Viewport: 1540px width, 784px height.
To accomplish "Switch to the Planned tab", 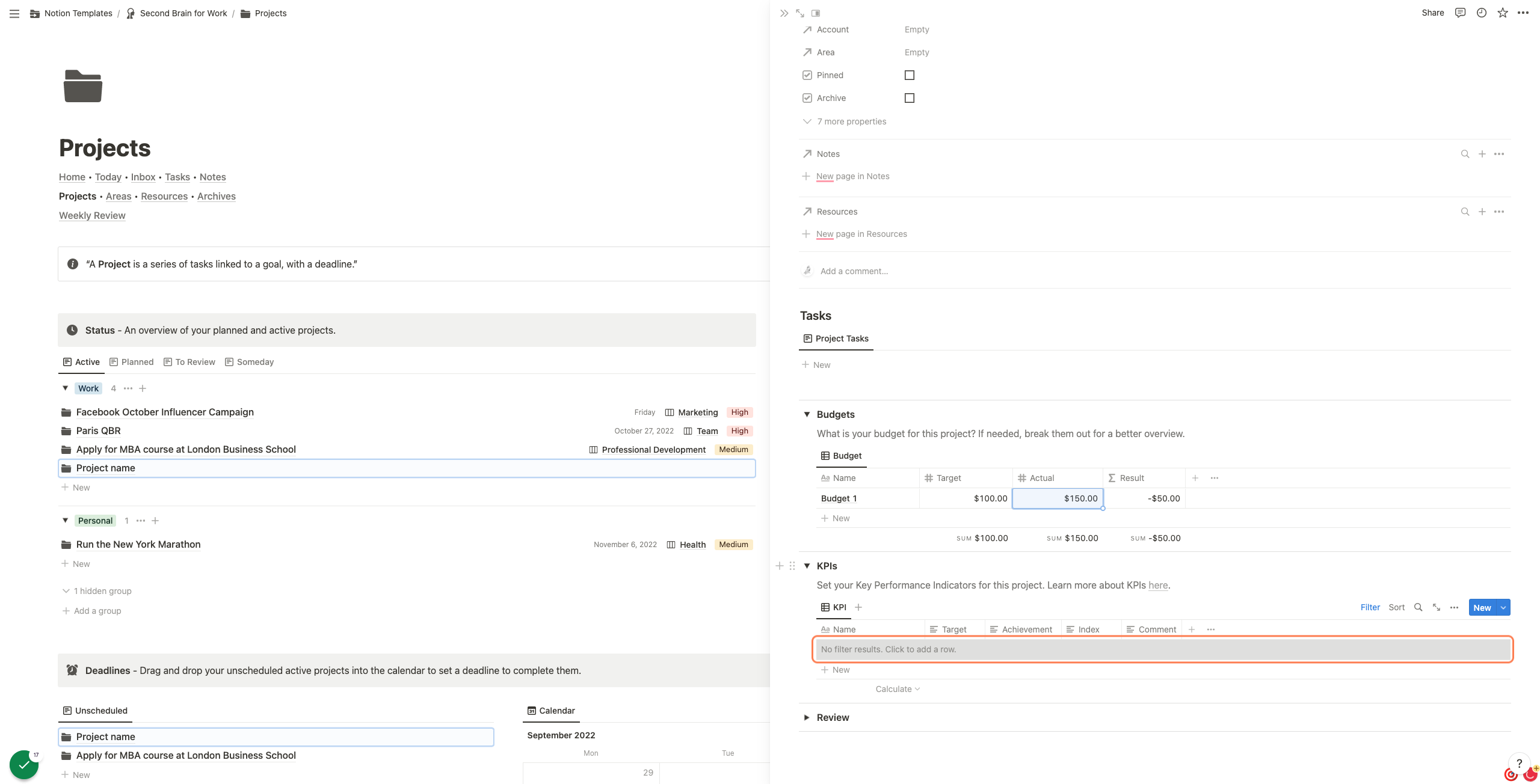I will pos(132,362).
